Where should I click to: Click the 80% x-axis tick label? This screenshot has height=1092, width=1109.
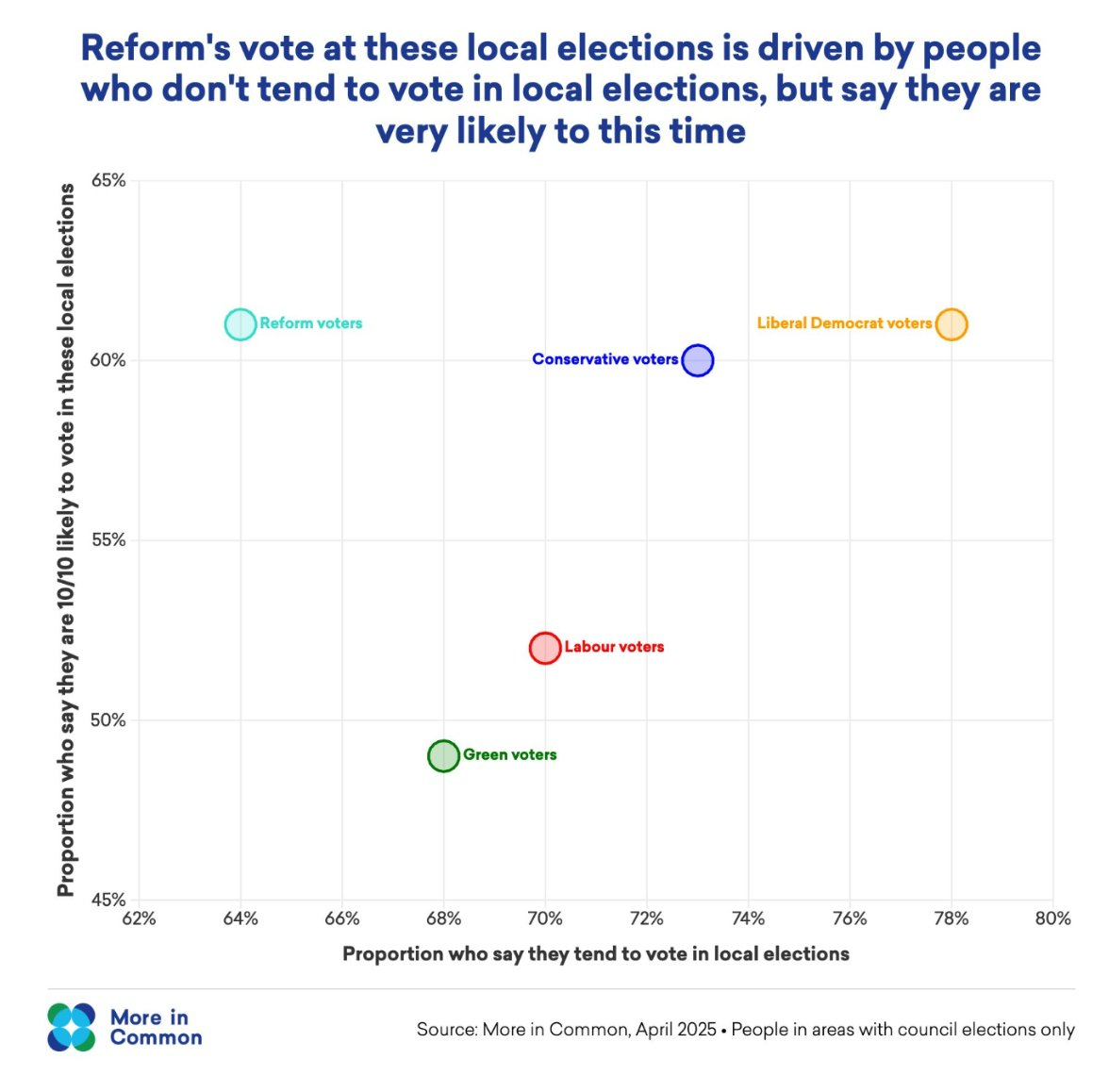coord(1052,918)
